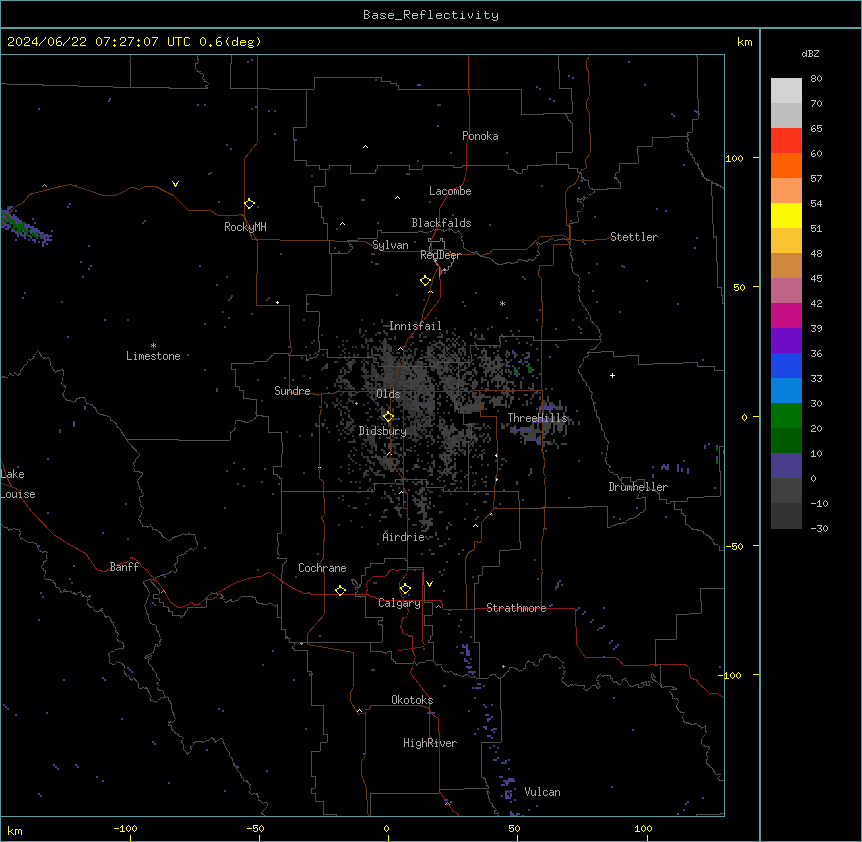
Task: Select the lightest gray 80-70 dBZ legend band
Action: point(786,90)
